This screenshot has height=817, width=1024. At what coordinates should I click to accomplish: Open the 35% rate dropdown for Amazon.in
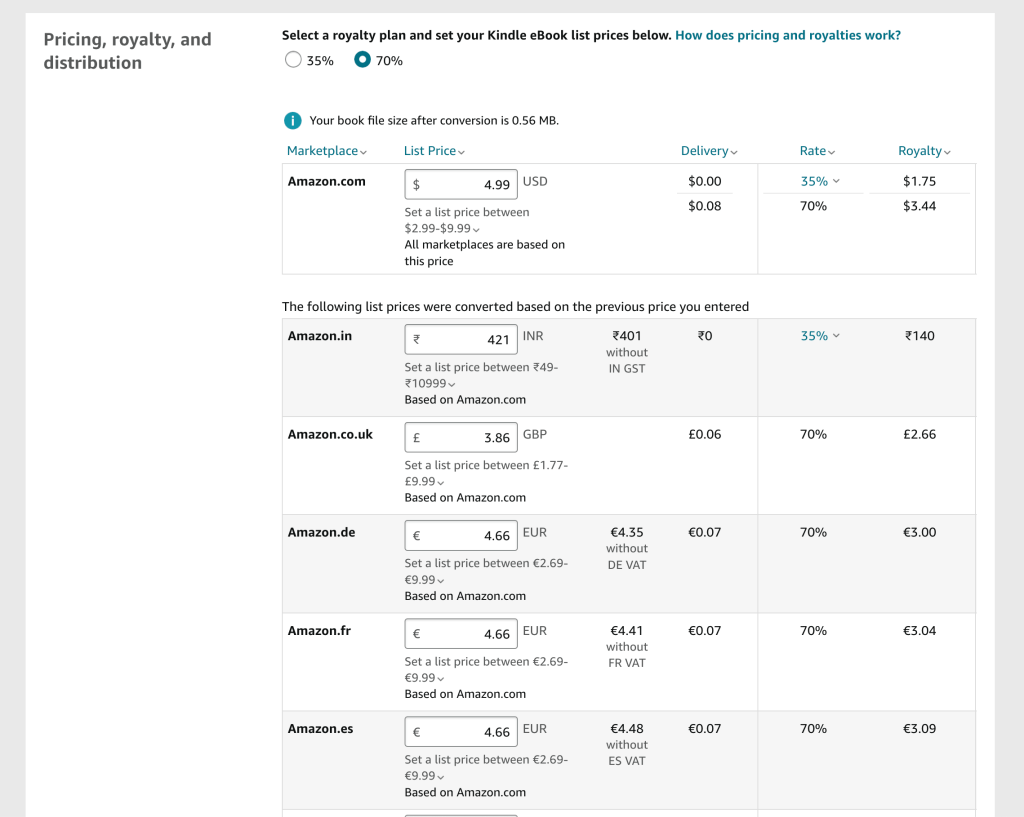[x=820, y=336]
